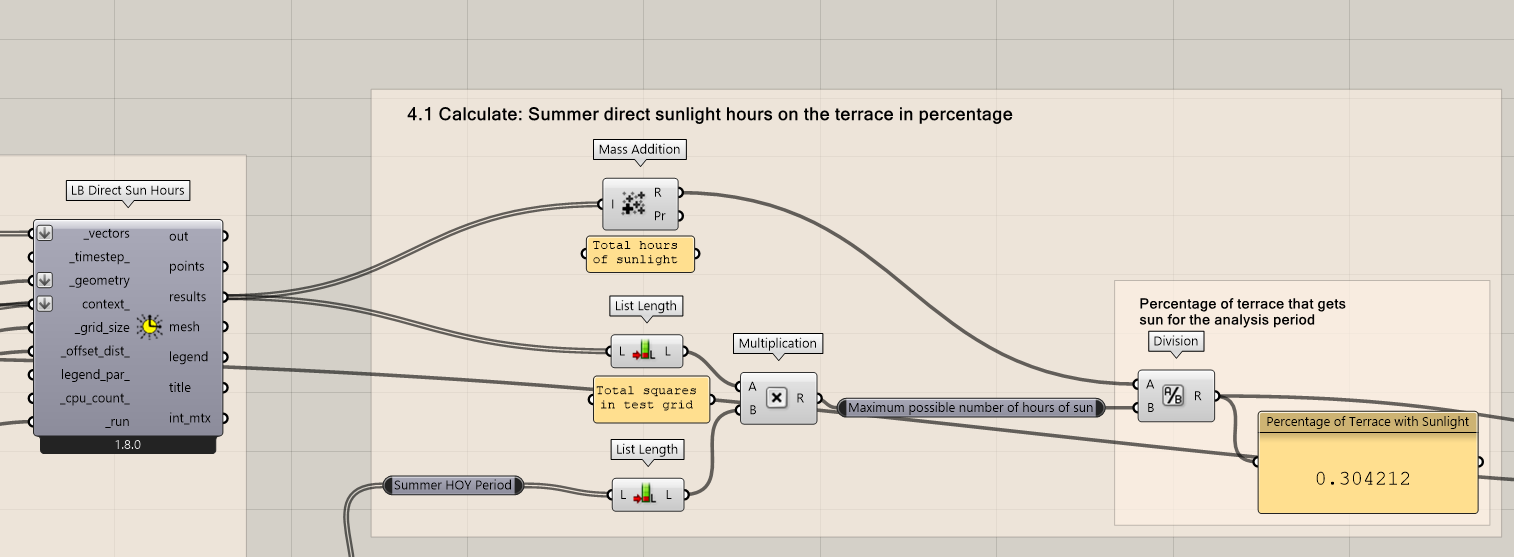This screenshot has height=557, width=1514.
Task: Select the Summer HOY Period parameter
Action: pos(452,485)
